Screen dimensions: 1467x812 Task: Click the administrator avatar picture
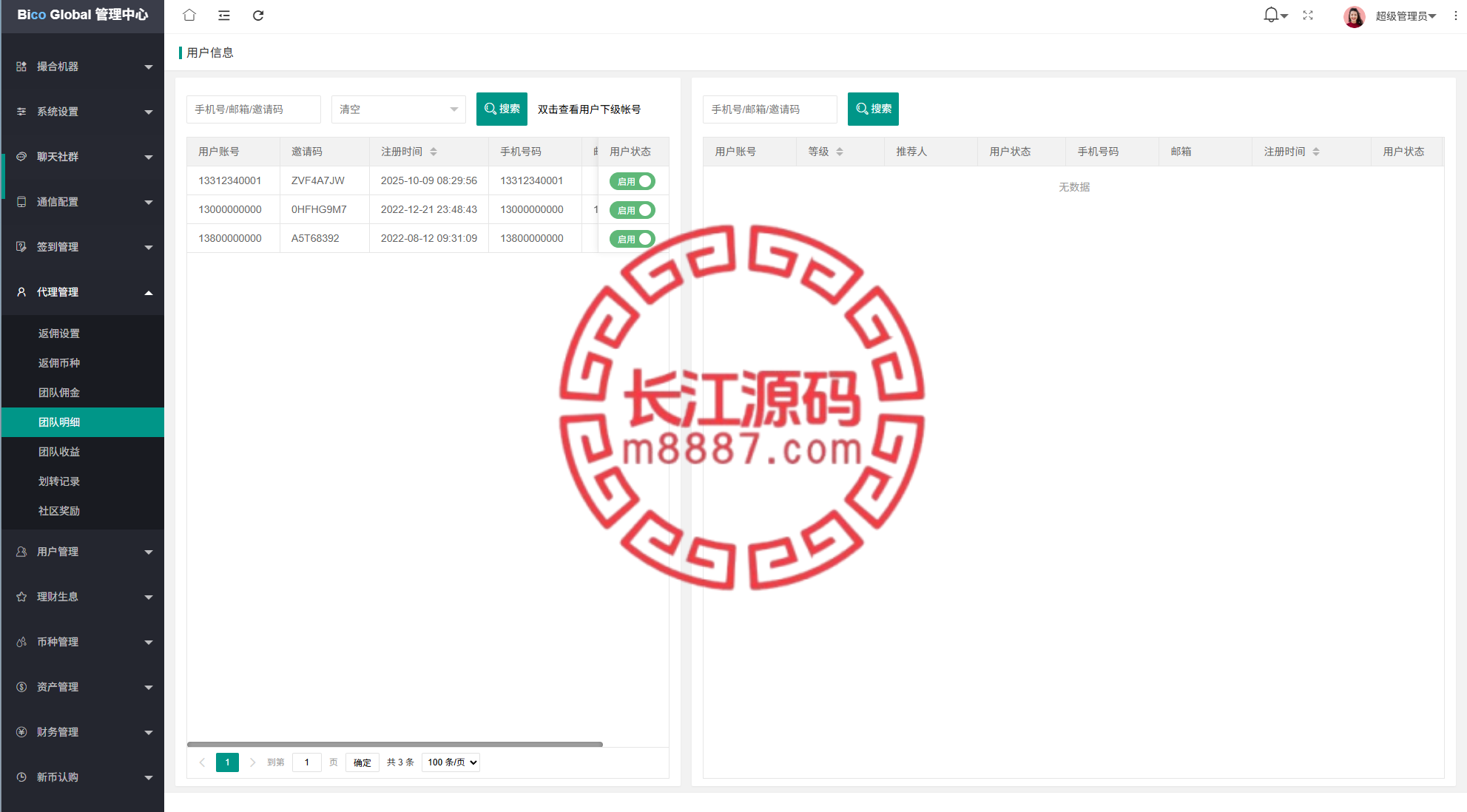point(1355,16)
